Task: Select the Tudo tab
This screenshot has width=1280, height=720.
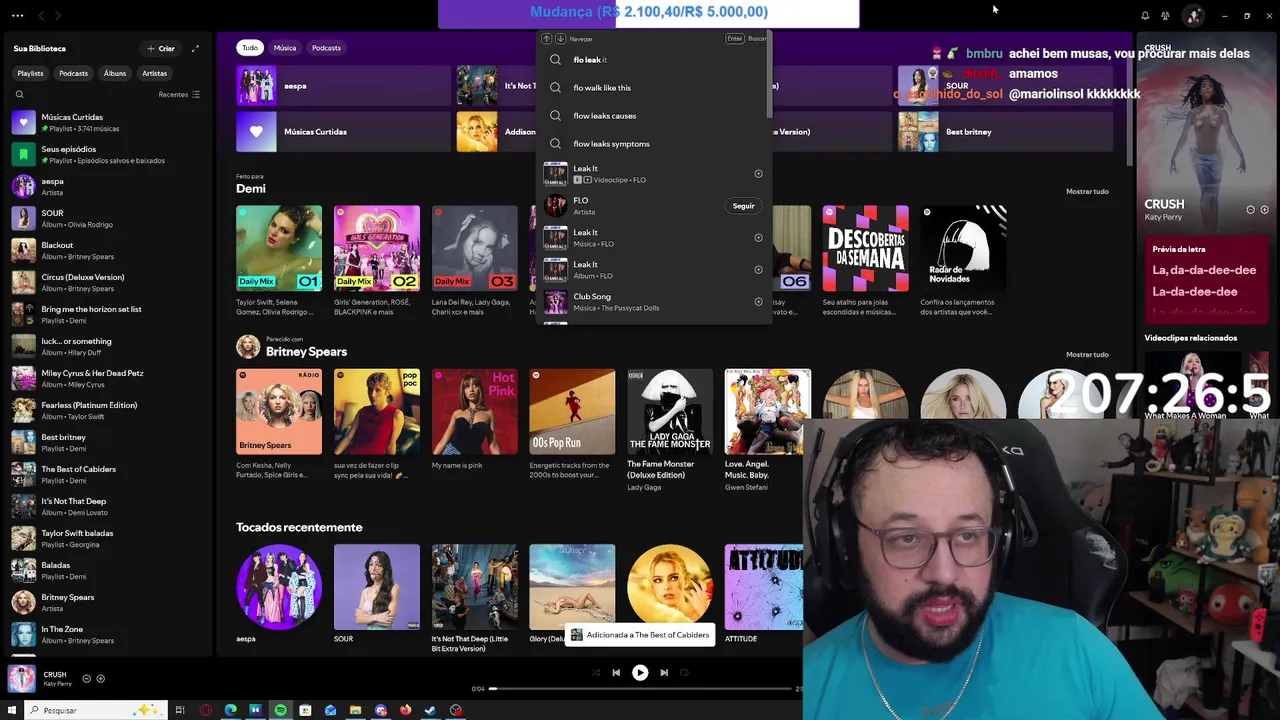Action: 249,48
